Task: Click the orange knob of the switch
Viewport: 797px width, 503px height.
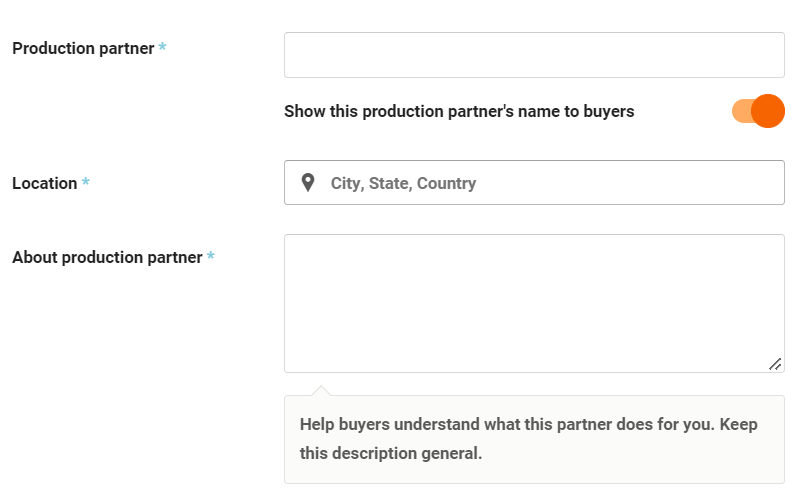Action: [767, 111]
